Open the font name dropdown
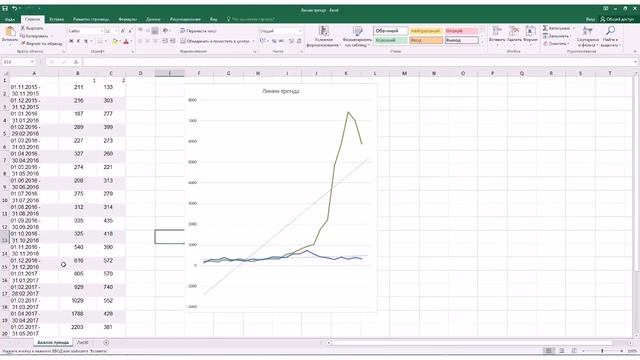The image size is (640, 360). coord(102,31)
